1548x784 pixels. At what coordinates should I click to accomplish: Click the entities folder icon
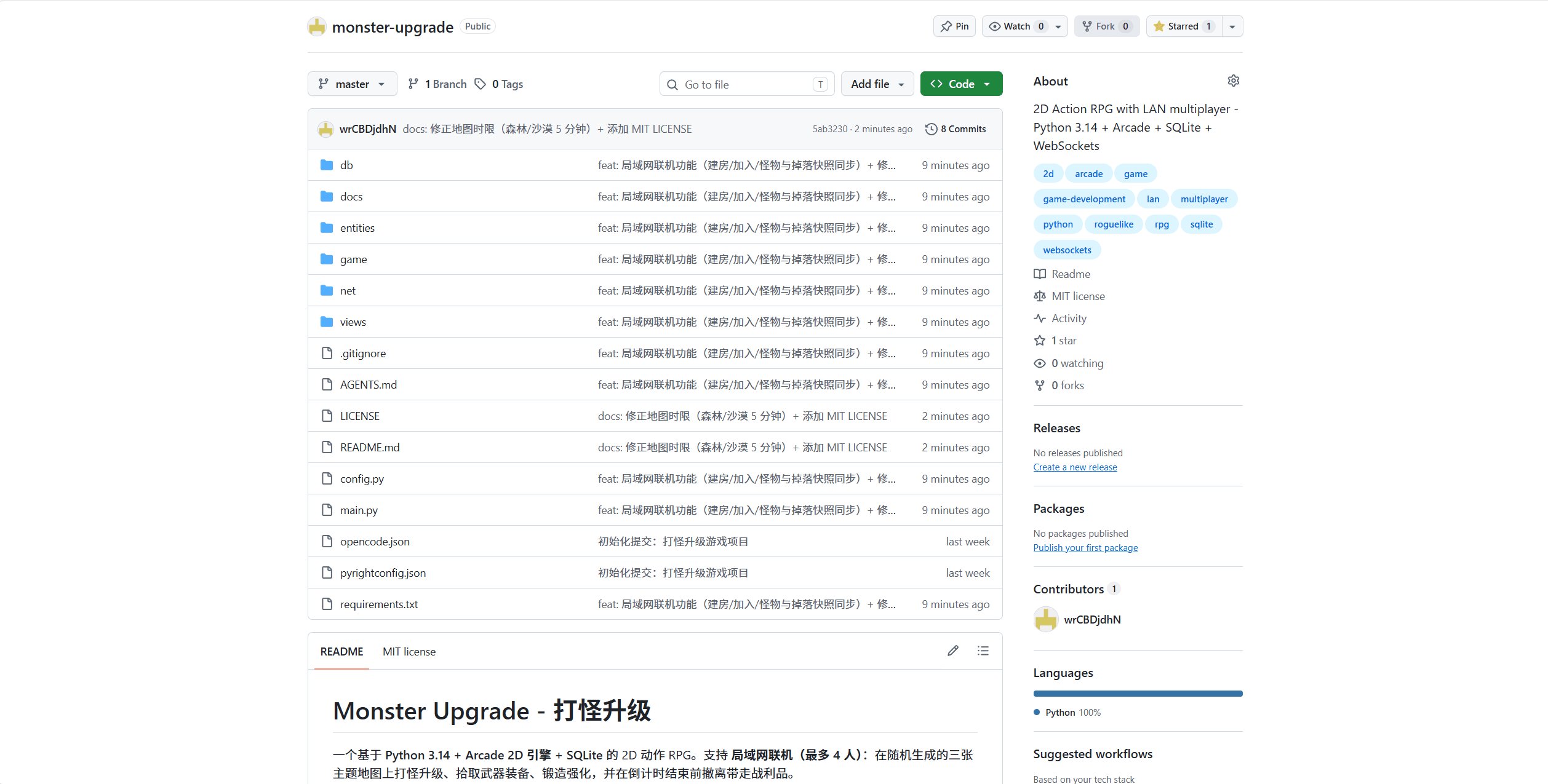tap(327, 228)
